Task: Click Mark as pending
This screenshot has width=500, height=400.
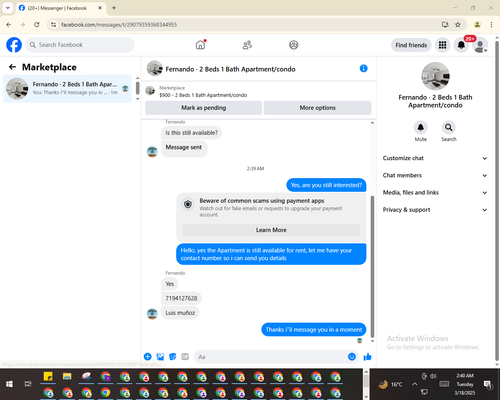Action: tap(203, 108)
